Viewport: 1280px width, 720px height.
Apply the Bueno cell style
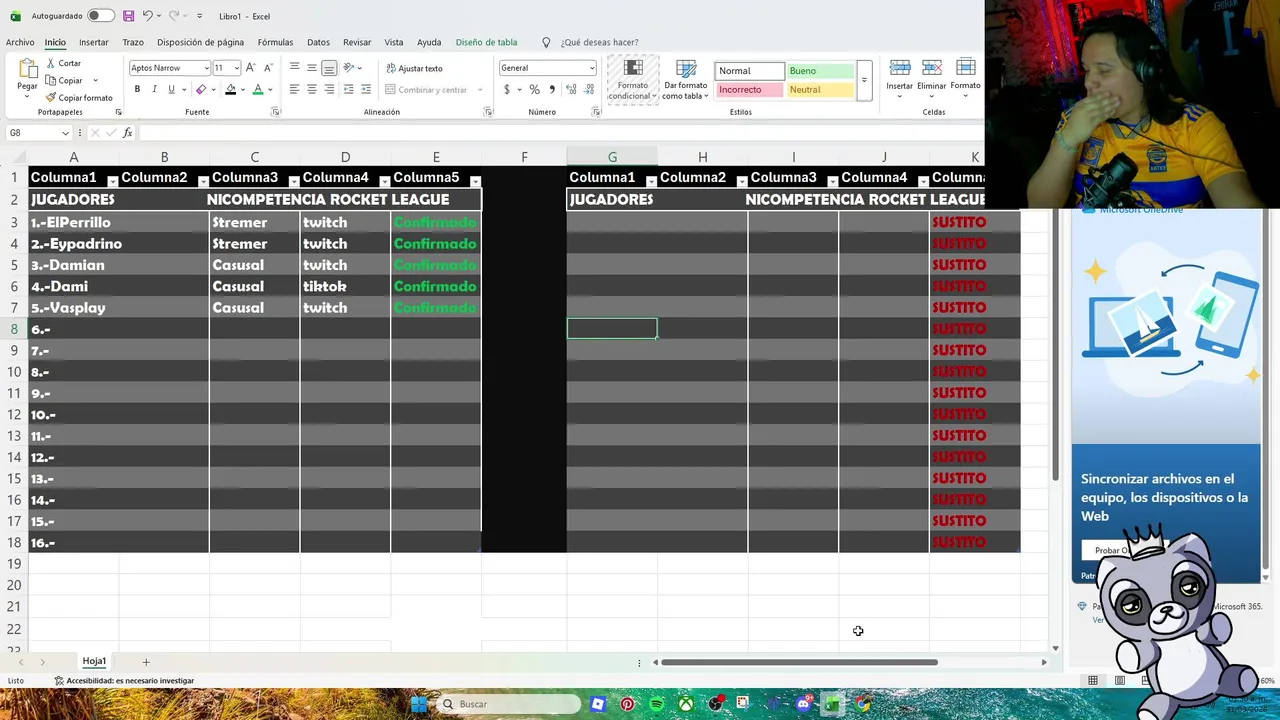point(820,71)
